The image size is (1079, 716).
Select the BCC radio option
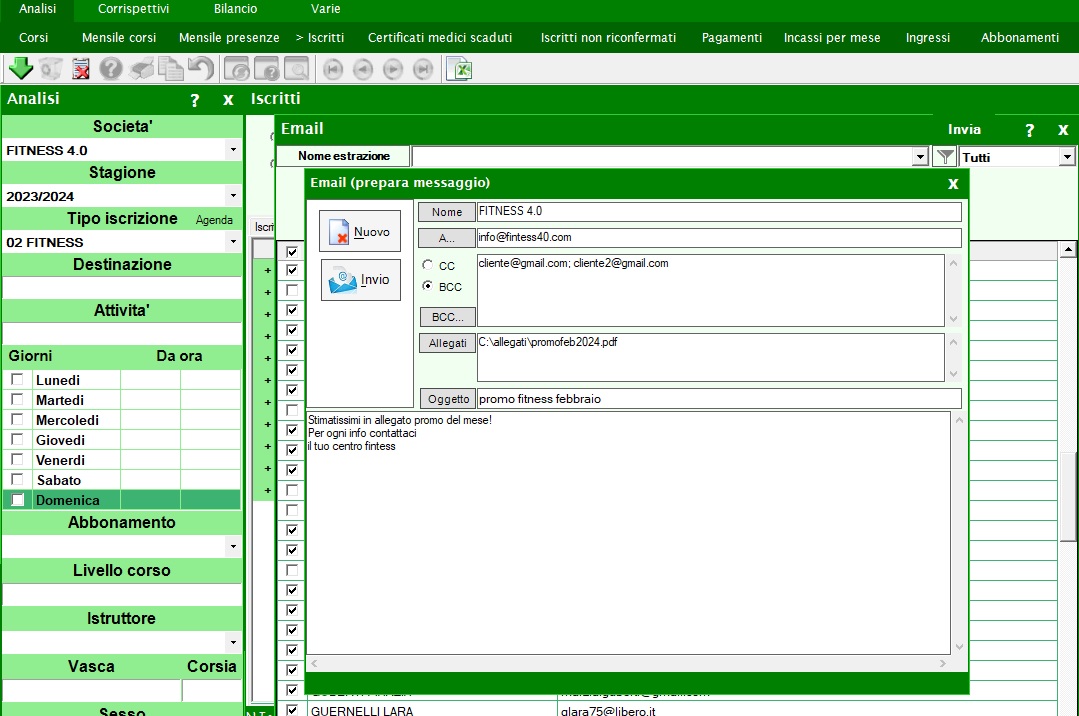[427, 286]
